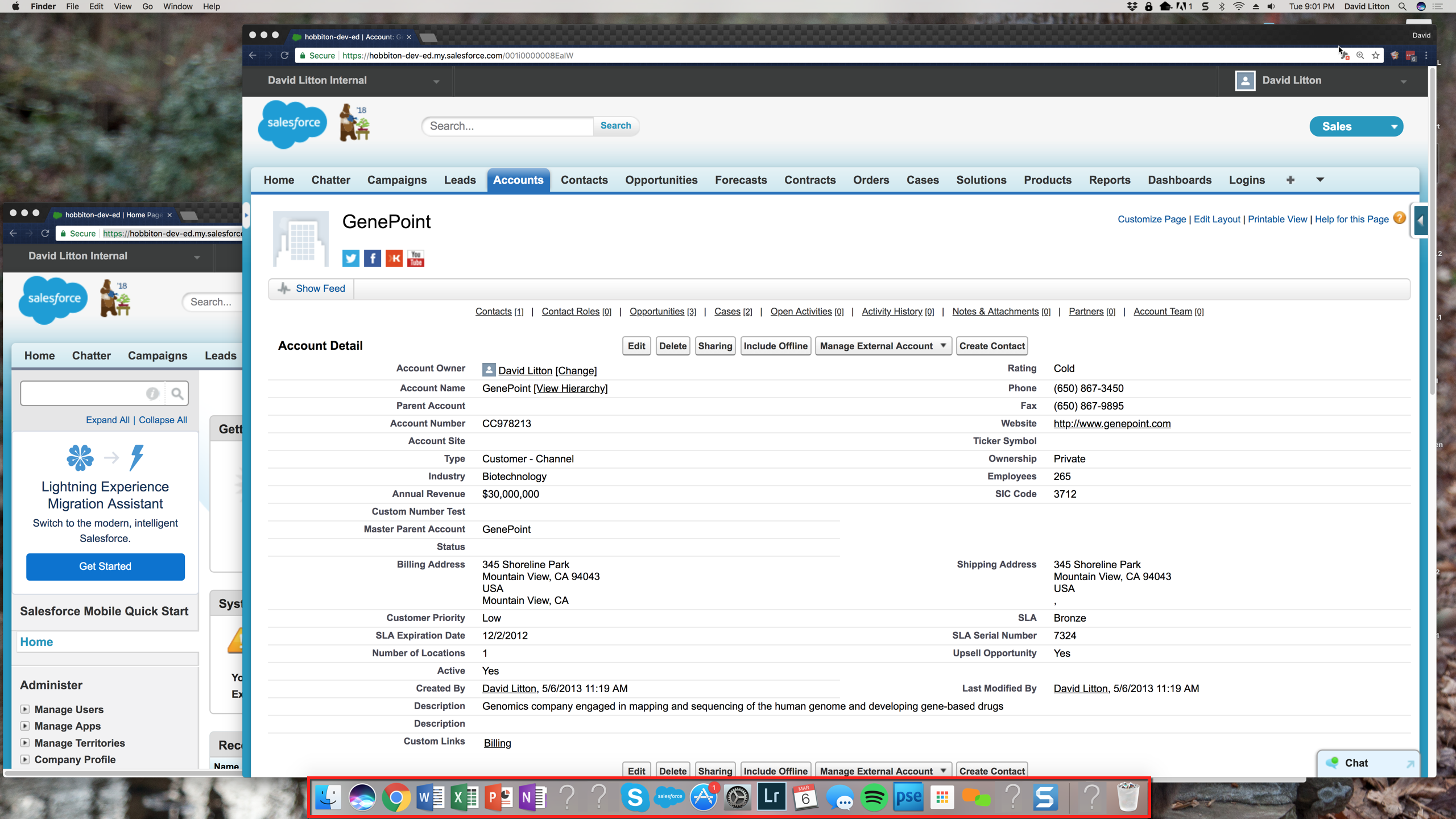Screen dimensions: 1456x819
Task: Open the Reports tab
Action: click(x=1109, y=180)
